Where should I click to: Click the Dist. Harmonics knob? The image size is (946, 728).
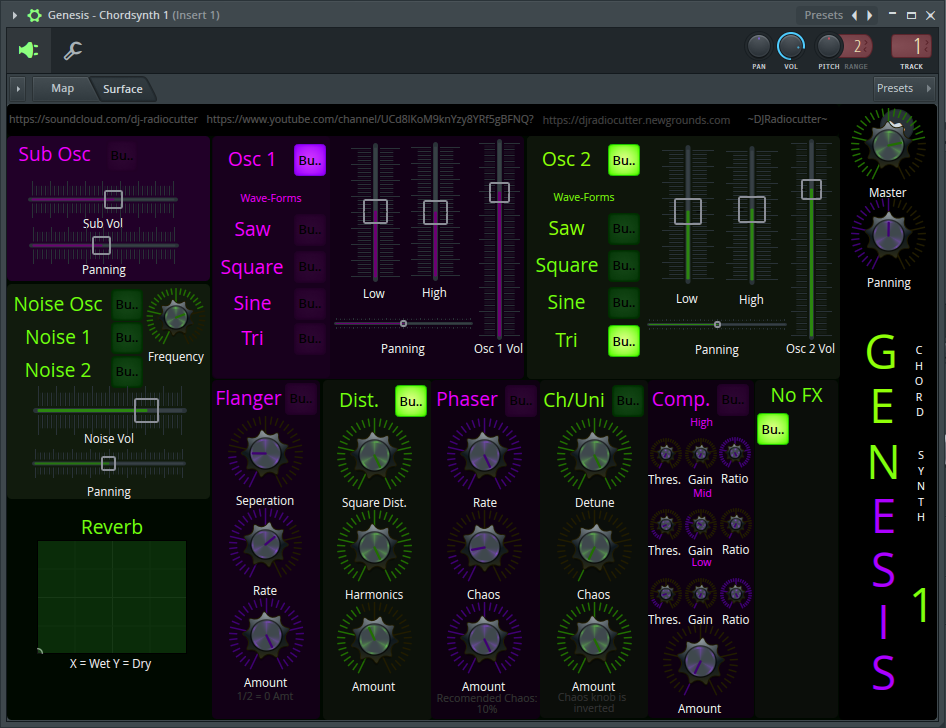click(x=374, y=546)
